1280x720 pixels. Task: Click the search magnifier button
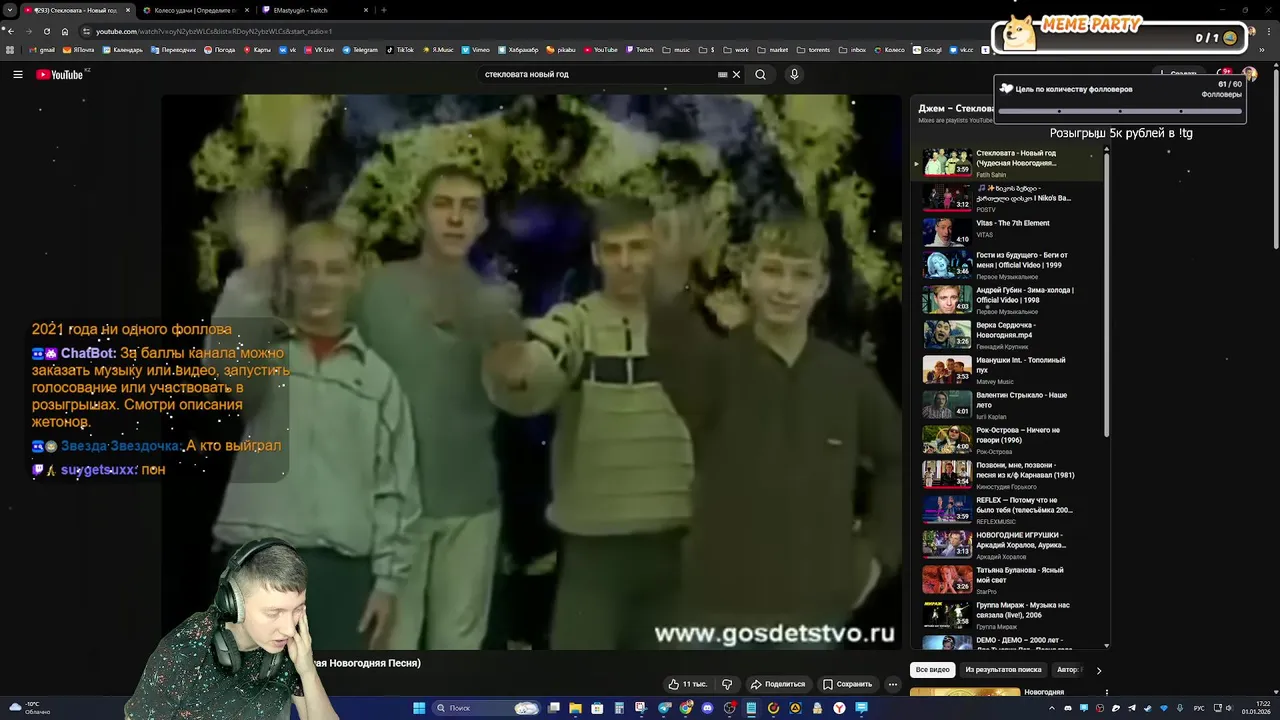click(x=761, y=74)
